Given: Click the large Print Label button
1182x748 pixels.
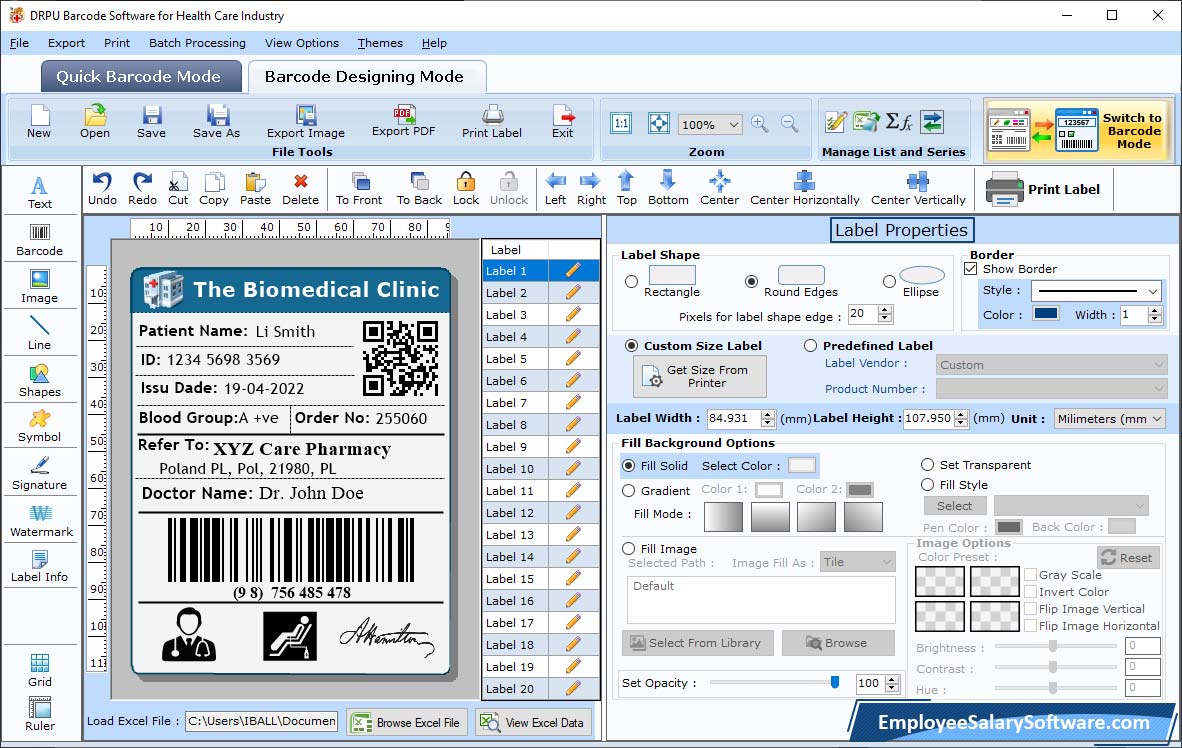Looking at the screenshot, I should point(1043,189).
